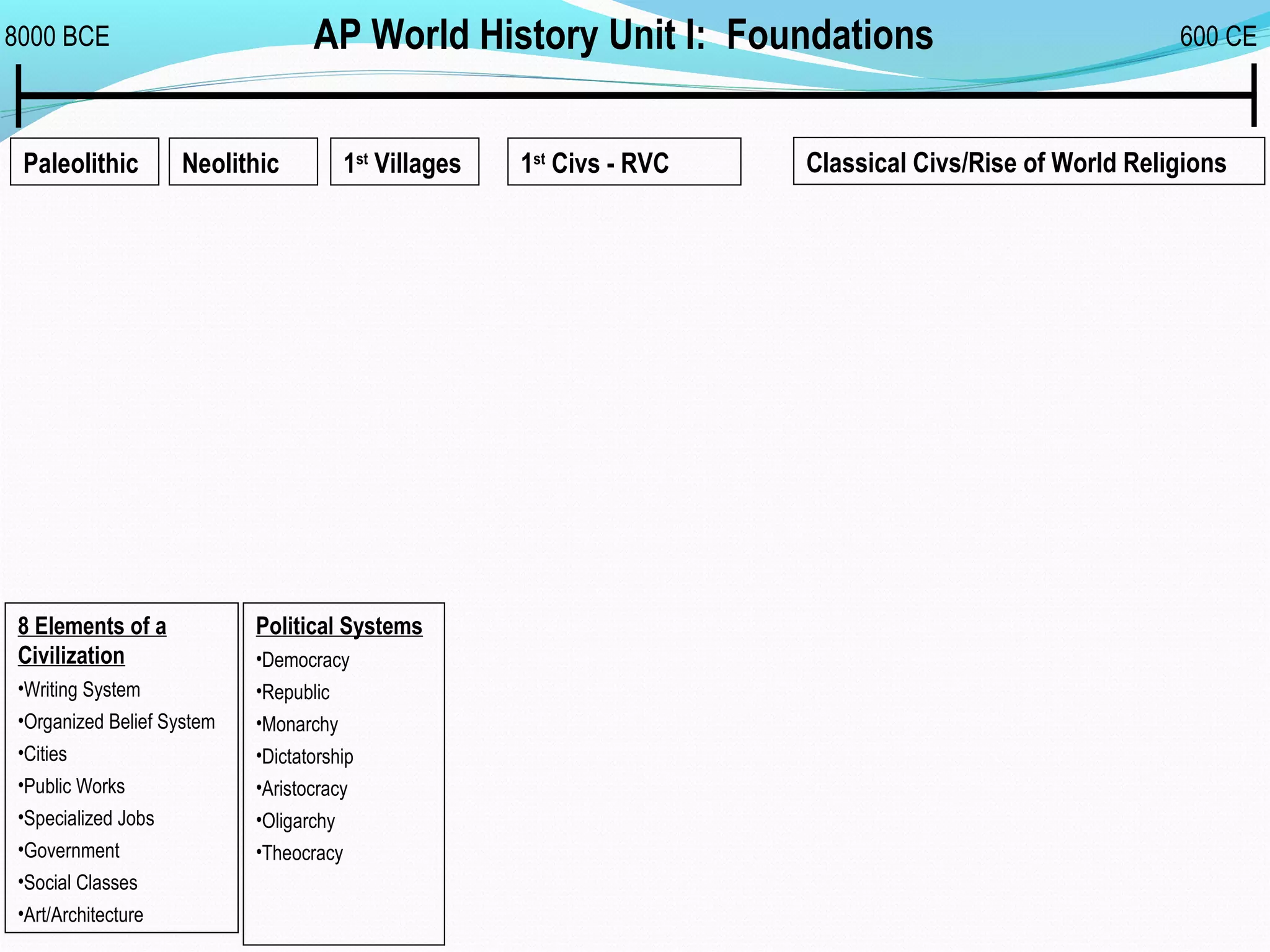Select the 'Specialized Jobs' bullet
The height and width of the screenshot is (952, 1270).
[x=86, y=819]
